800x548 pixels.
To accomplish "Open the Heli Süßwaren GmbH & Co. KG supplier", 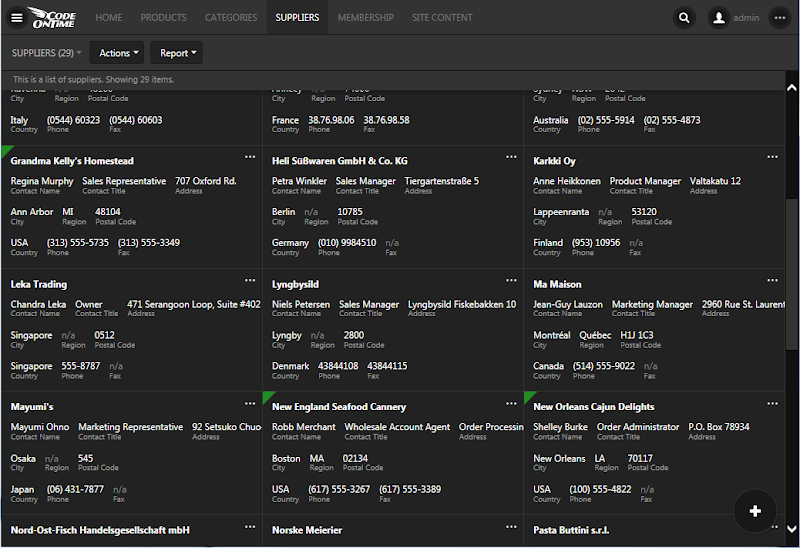I will coord(339,161).
